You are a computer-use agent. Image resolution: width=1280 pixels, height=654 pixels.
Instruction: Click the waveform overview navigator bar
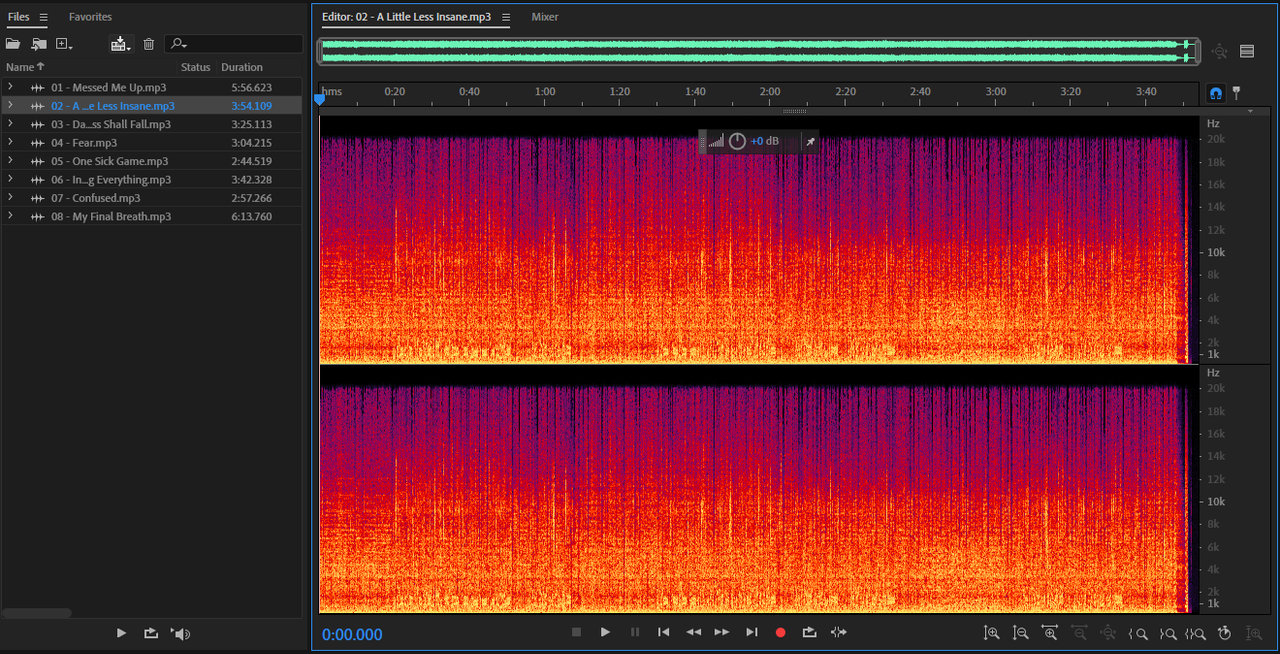tap(758, 51)
